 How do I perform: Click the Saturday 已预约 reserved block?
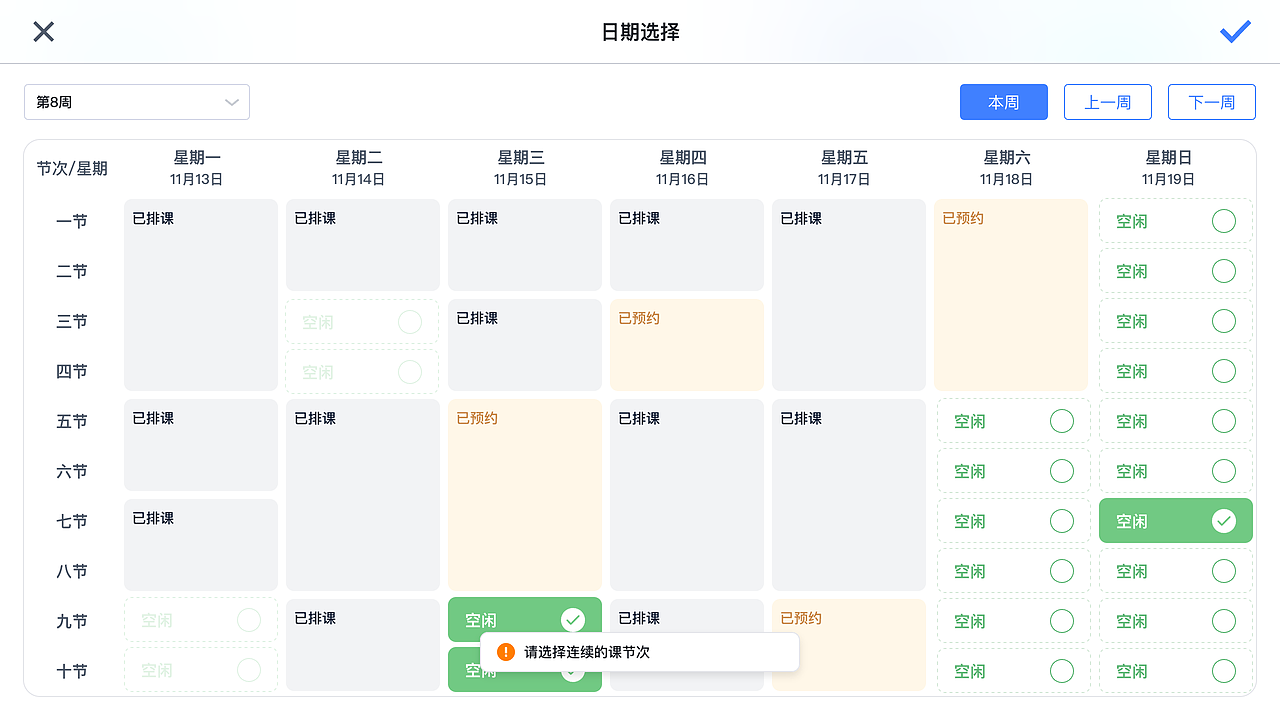(x=1010, y=294)
